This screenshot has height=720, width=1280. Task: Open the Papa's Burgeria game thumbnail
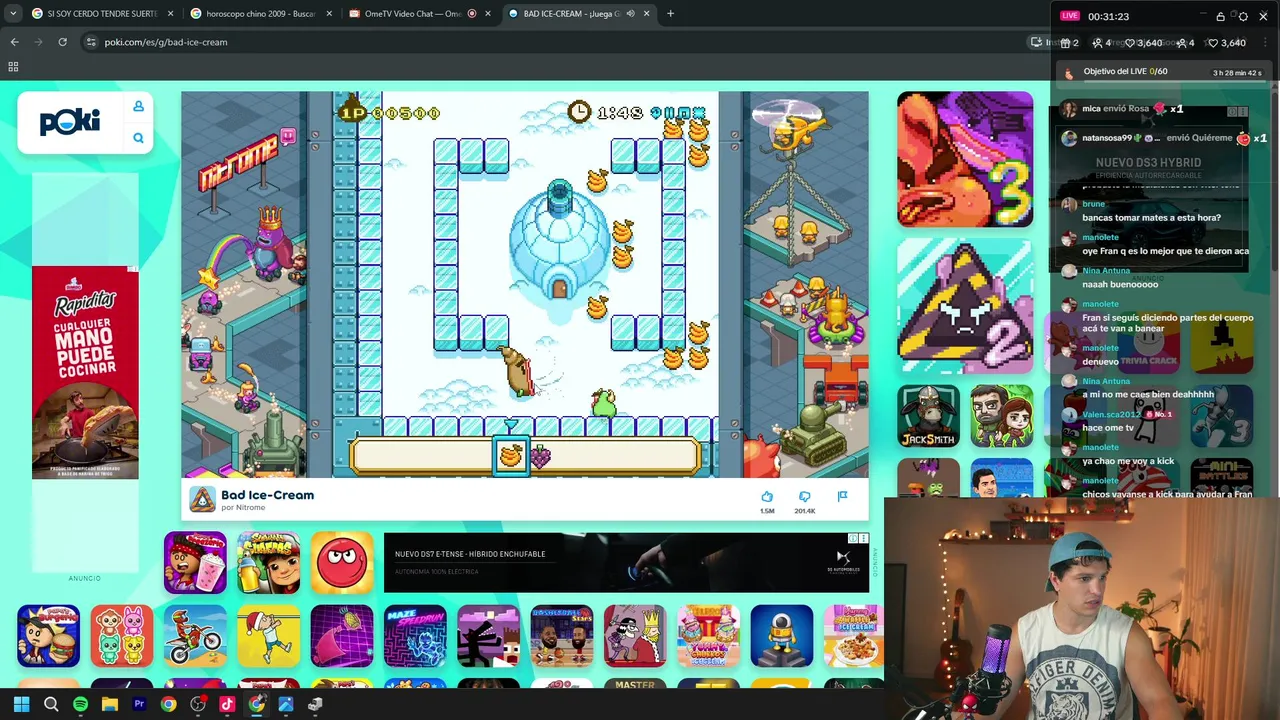click(x=48, y=636)
